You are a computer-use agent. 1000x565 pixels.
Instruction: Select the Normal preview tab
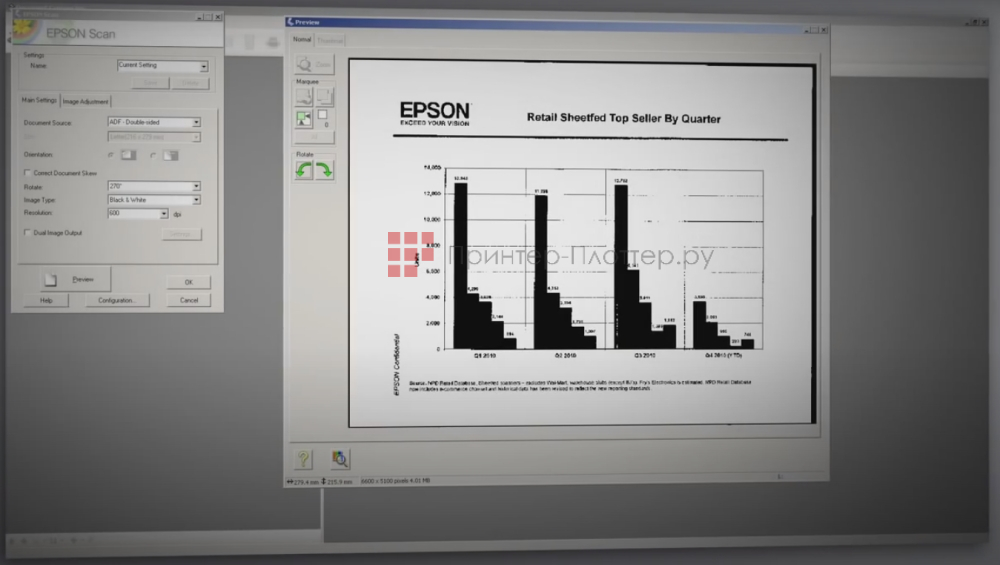pos(302,40)
